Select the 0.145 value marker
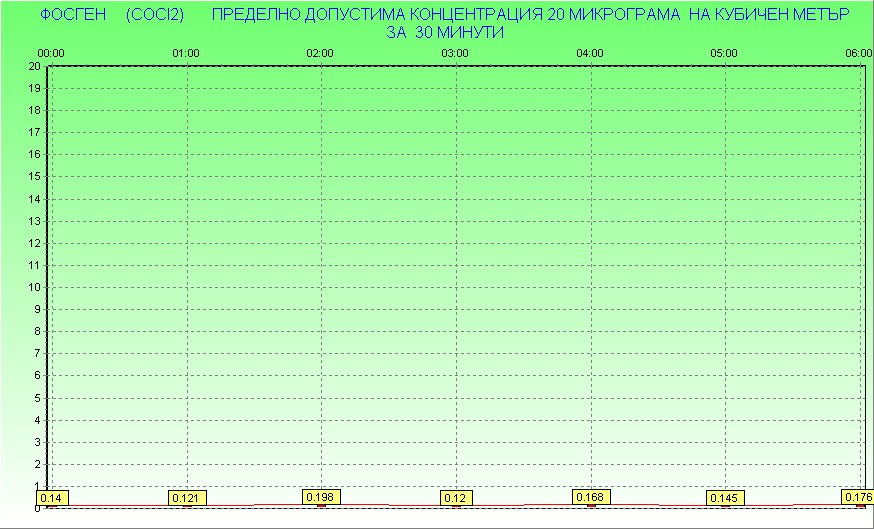Viewport: 874px width, 529px height. [725, 498]
